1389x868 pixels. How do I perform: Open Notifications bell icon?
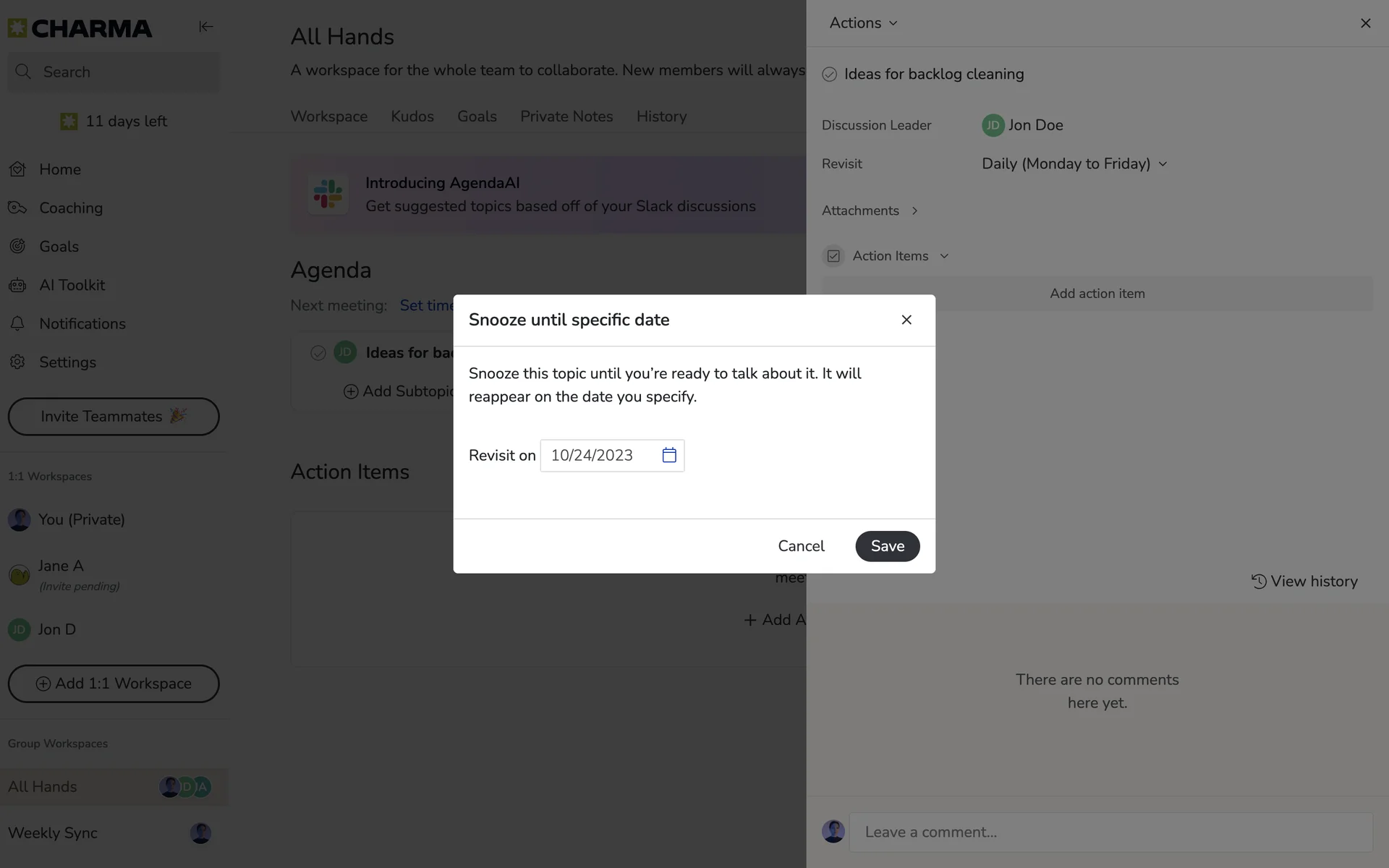tap(17, 323)
